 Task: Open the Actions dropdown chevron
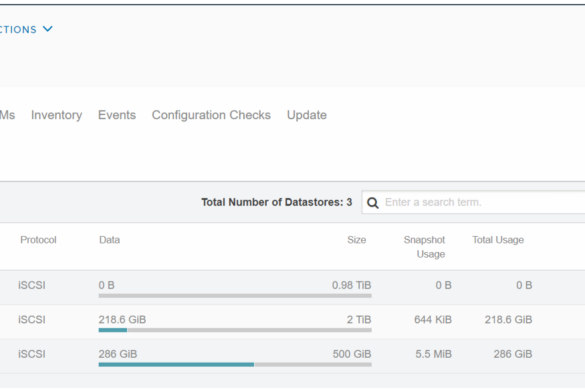[48, 29]
